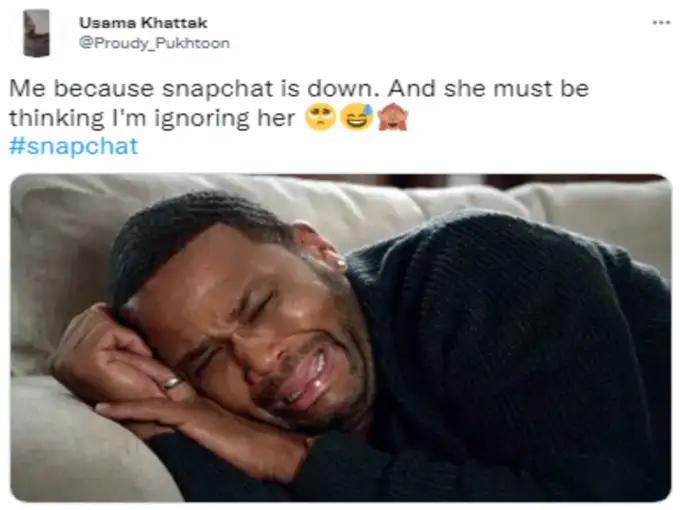Image resolution: width=680 pixels, height=510 pixels.
Task: Open the attached crying man photo
Action: click(341, 338)
